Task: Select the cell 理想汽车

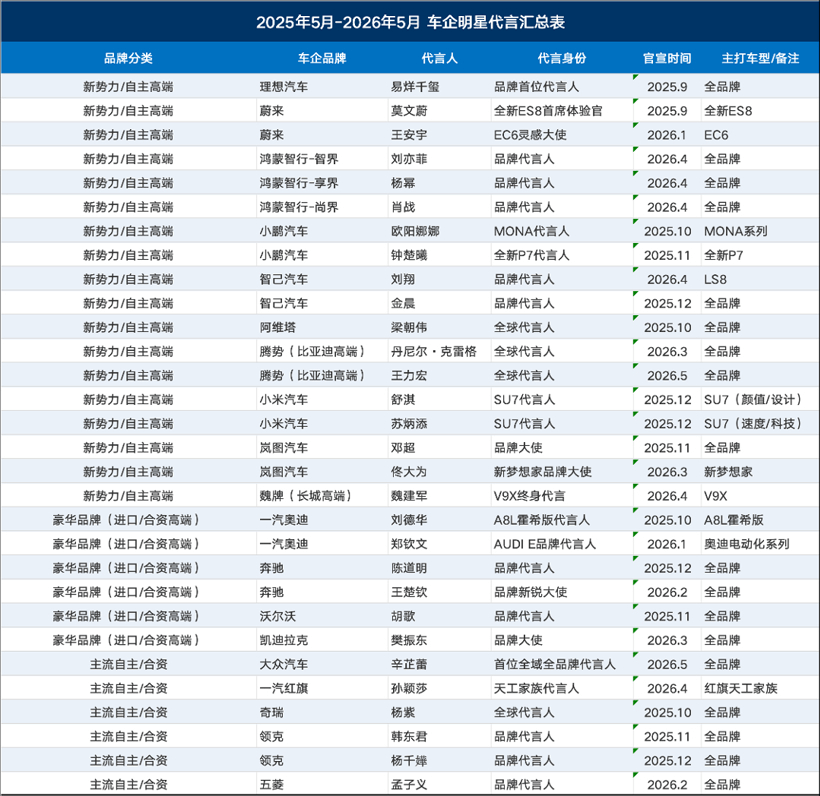Action: click(284, 87)
